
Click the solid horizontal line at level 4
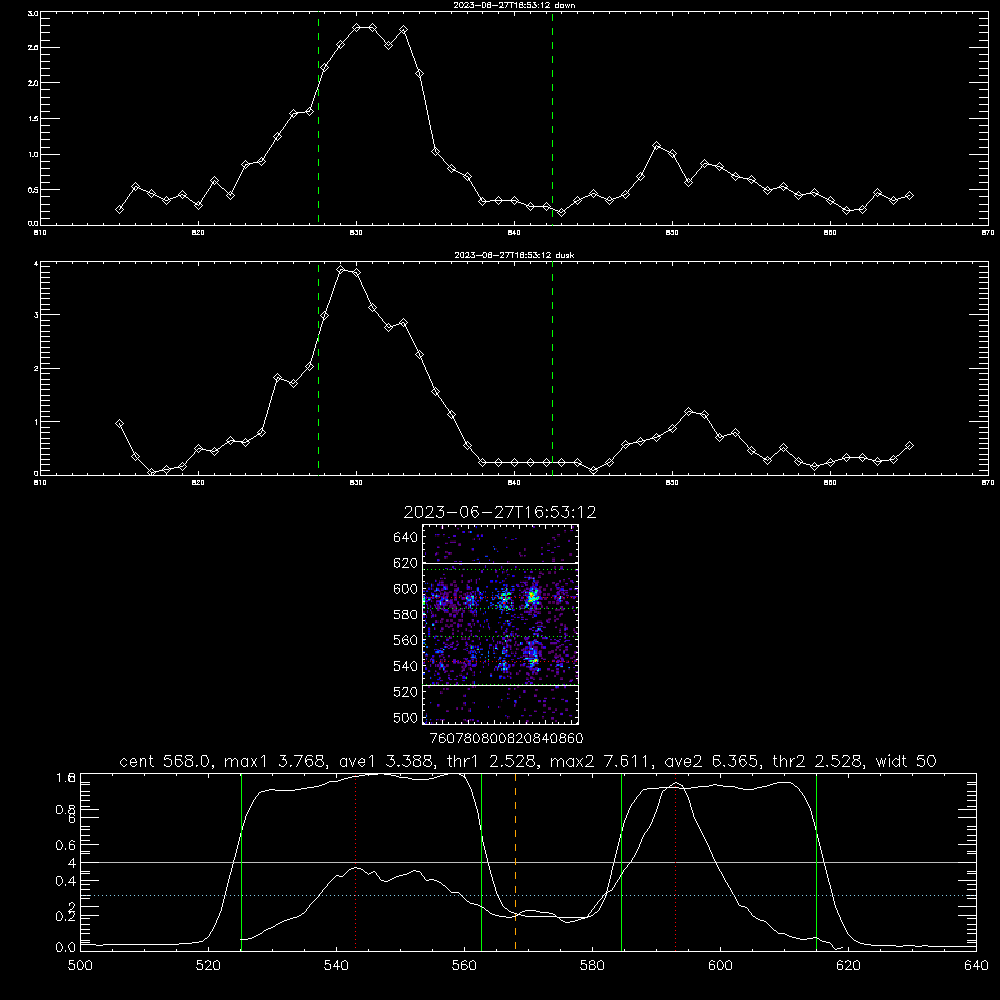pos(528,862)
